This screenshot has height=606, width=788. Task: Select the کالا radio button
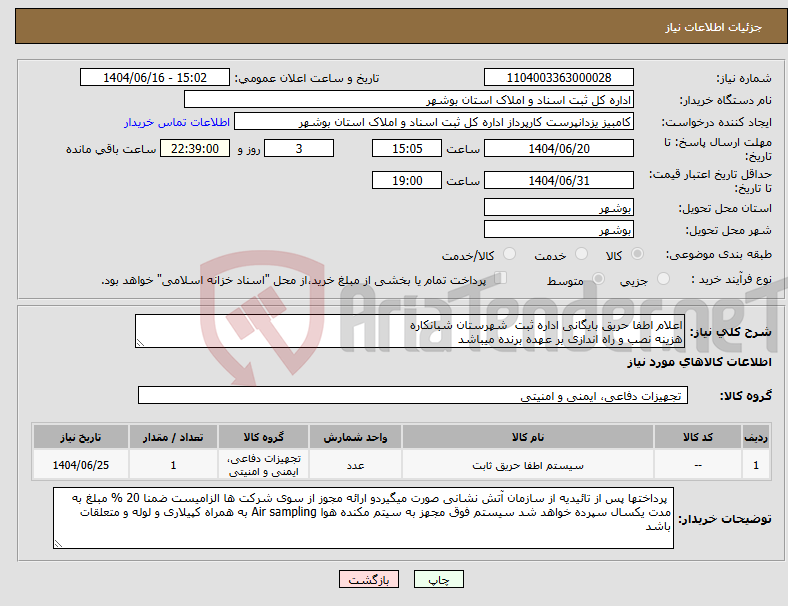pyautogui.click(x=637, y=254)
